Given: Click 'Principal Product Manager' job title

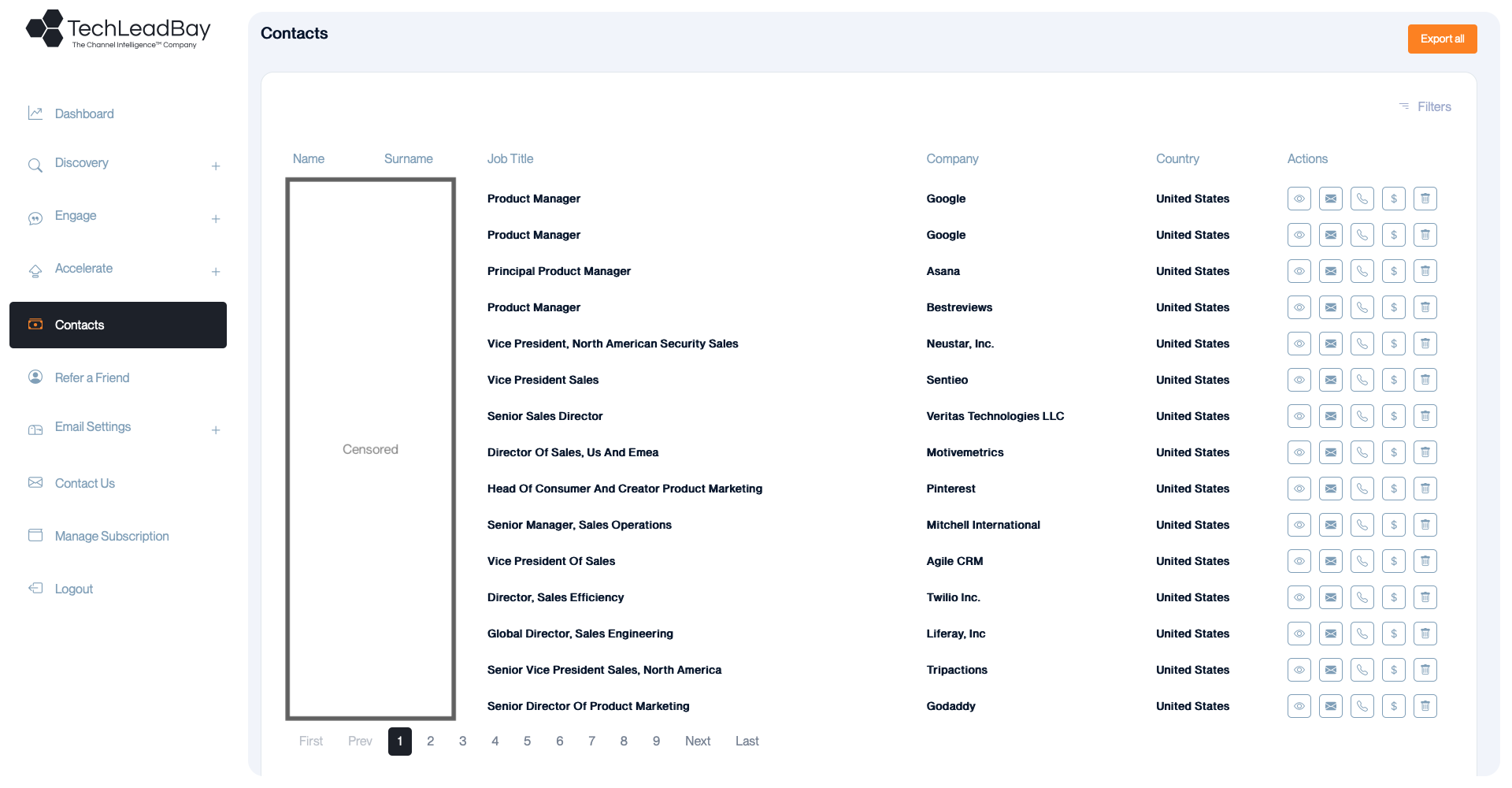Looking at the screenshot, I should point(559,271).
